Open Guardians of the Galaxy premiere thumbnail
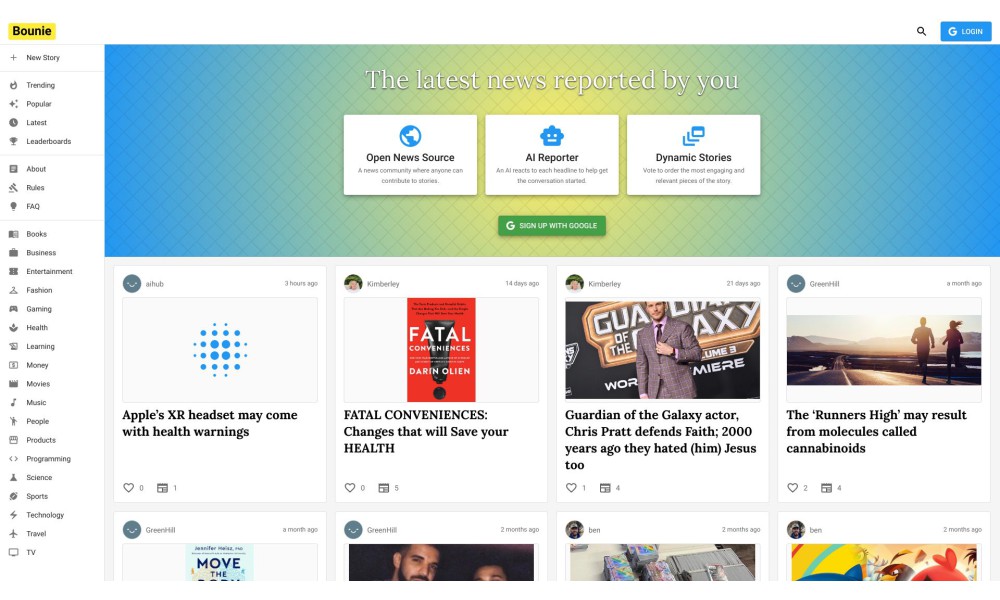This screenshot has width=1000, height=600. [x=663, y=349]
